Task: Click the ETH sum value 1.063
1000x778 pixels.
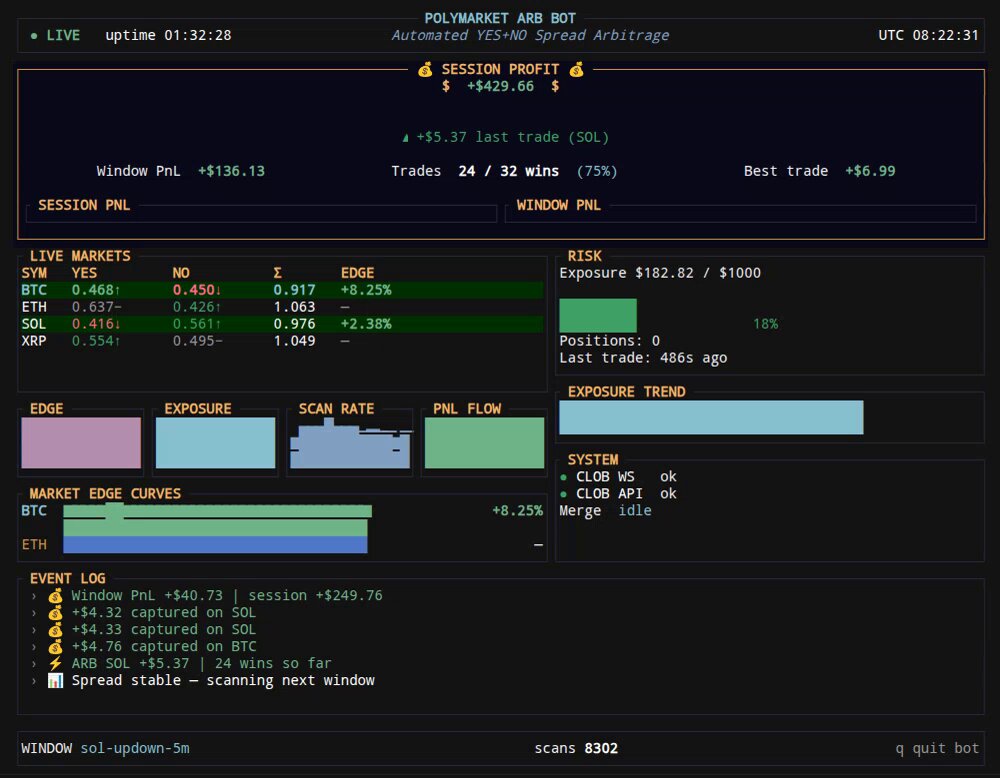Action: click(294, 307)
